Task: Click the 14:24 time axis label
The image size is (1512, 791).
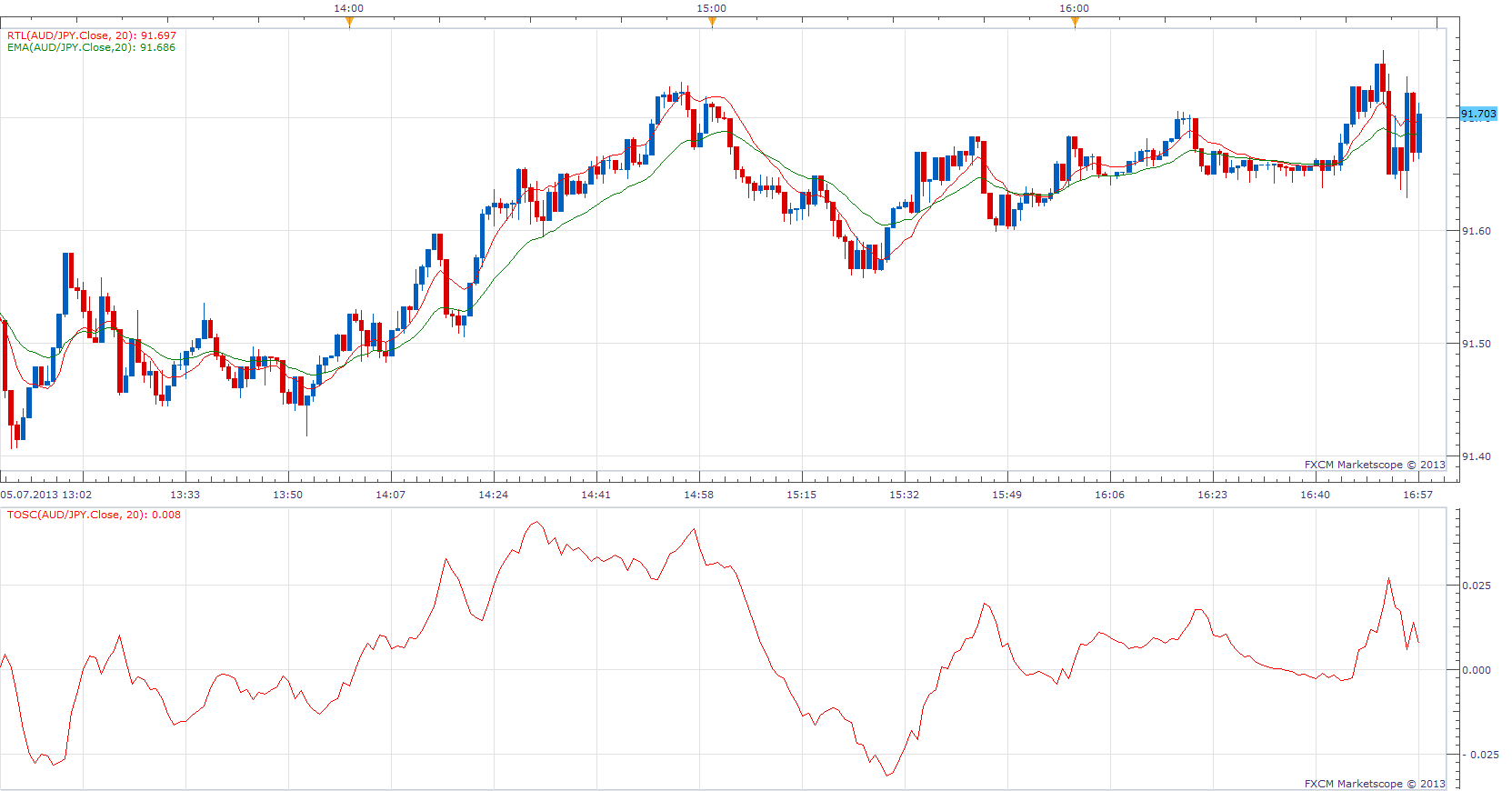Action: click(494, 495)
